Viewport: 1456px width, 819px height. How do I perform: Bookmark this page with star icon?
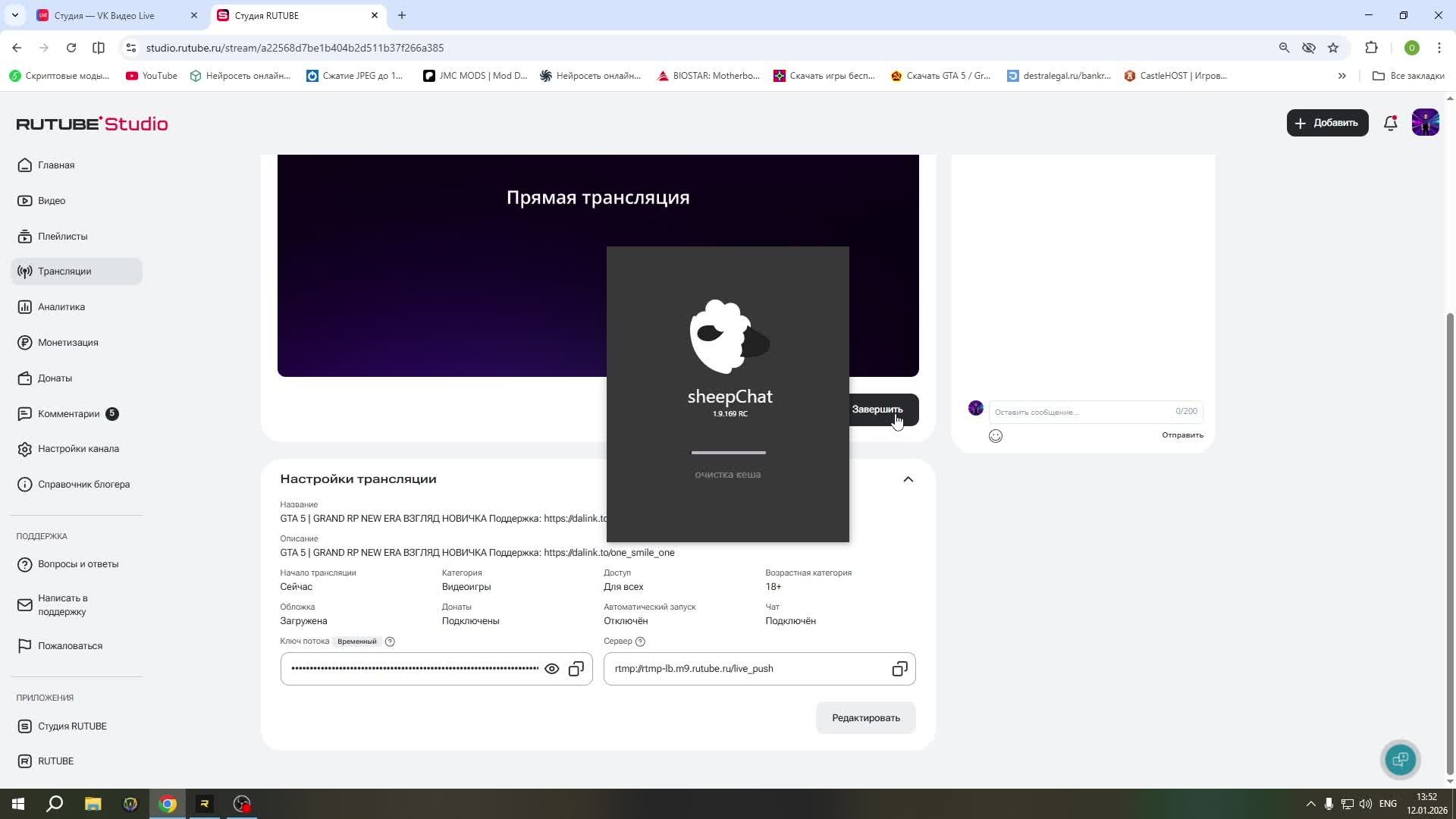click(1333, 48)
